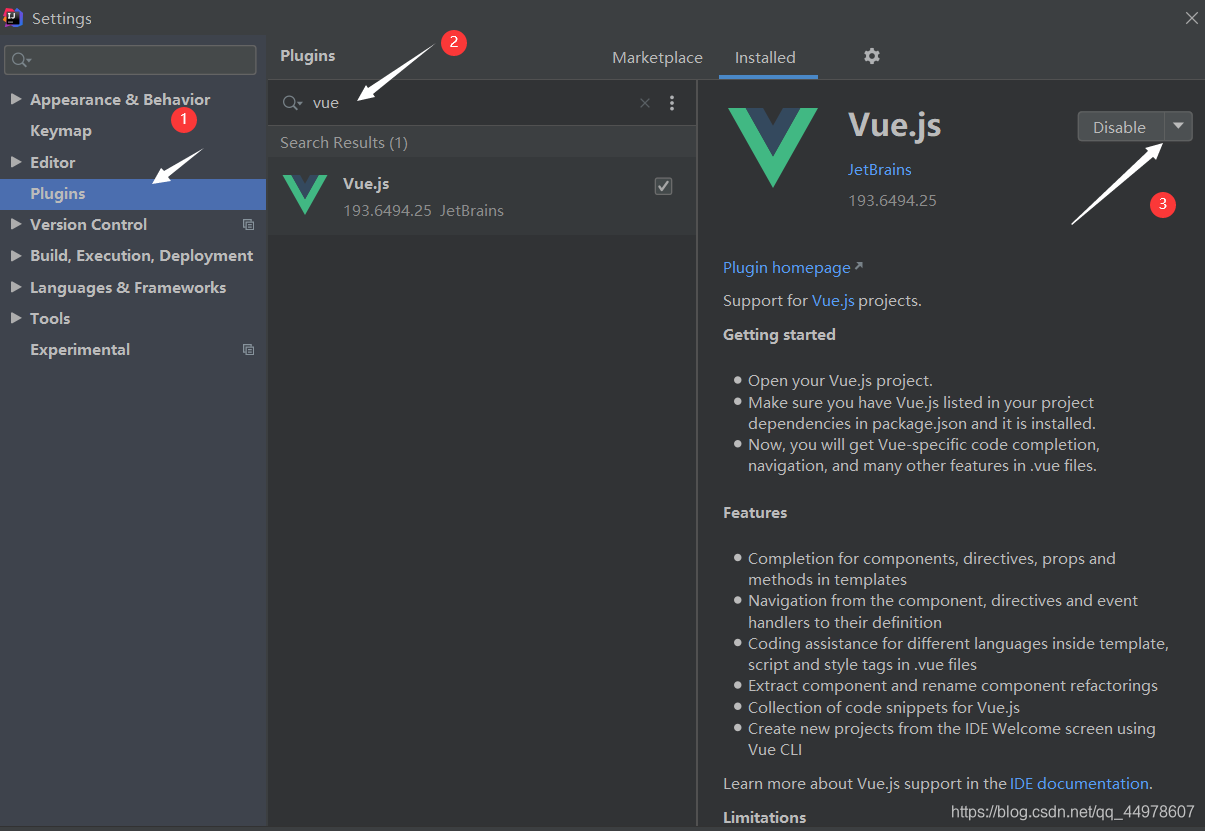Click the settings search input field
The width and height of the screenshot is (1205, 831).
coord(131,60)
